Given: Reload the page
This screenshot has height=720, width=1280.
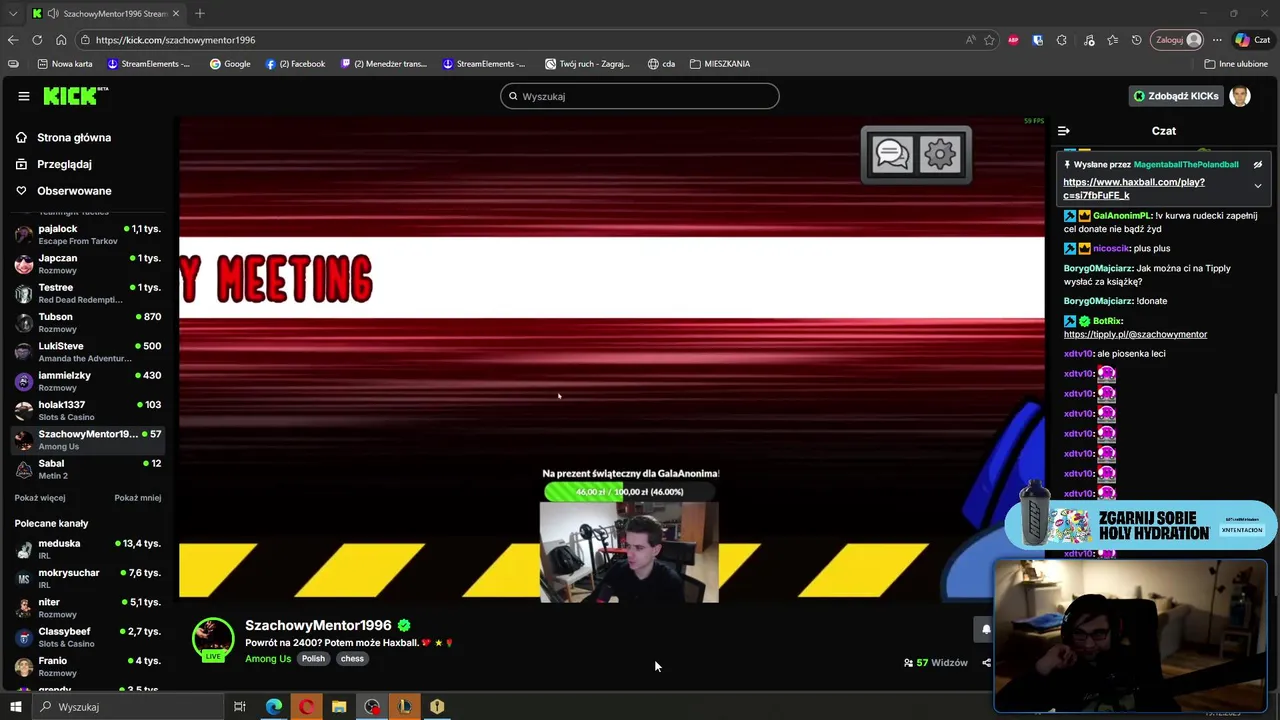Looking at the screenshot, I should [37, 40].
